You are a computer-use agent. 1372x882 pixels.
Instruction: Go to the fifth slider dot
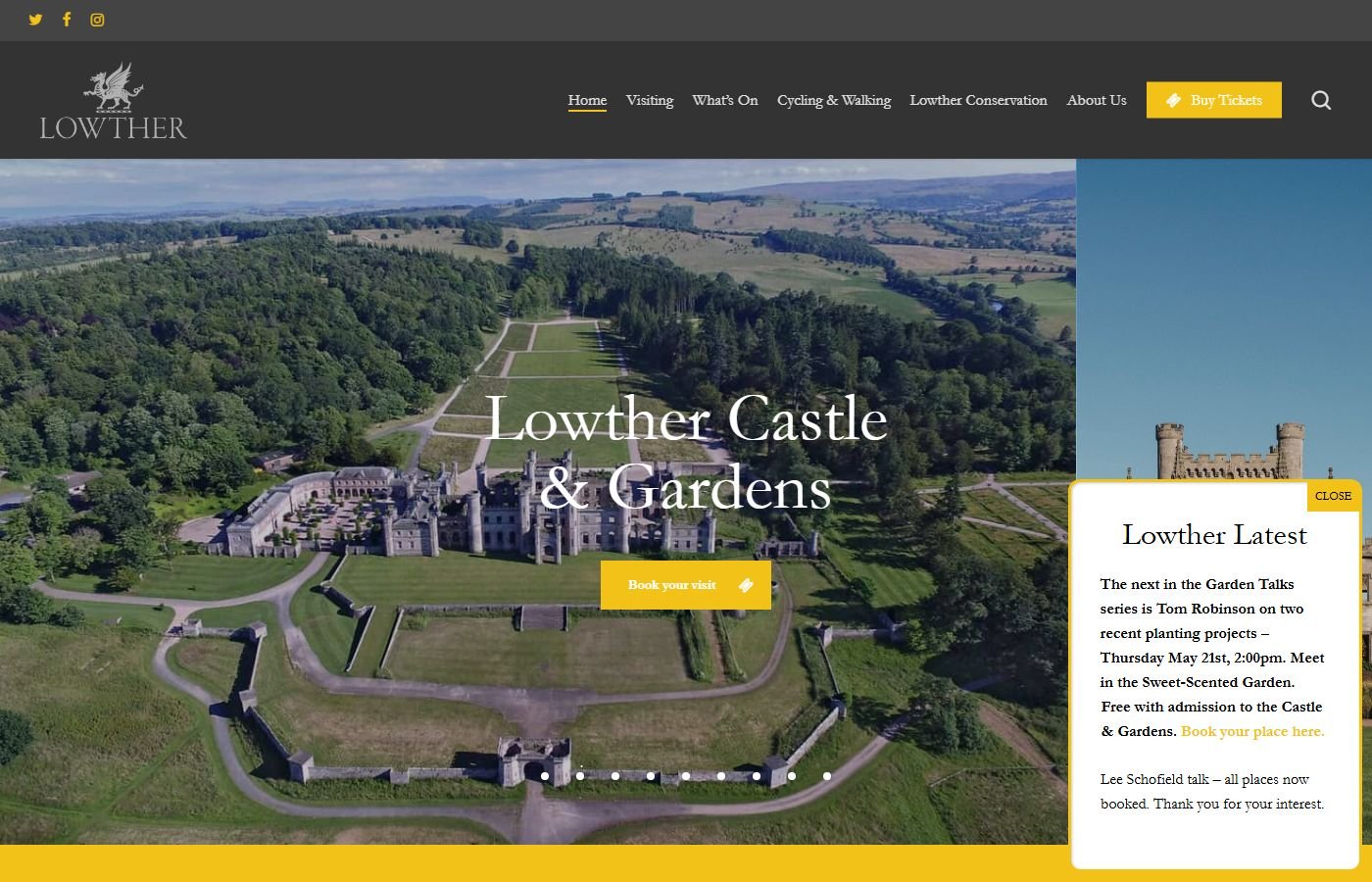[x=686, y=776]
